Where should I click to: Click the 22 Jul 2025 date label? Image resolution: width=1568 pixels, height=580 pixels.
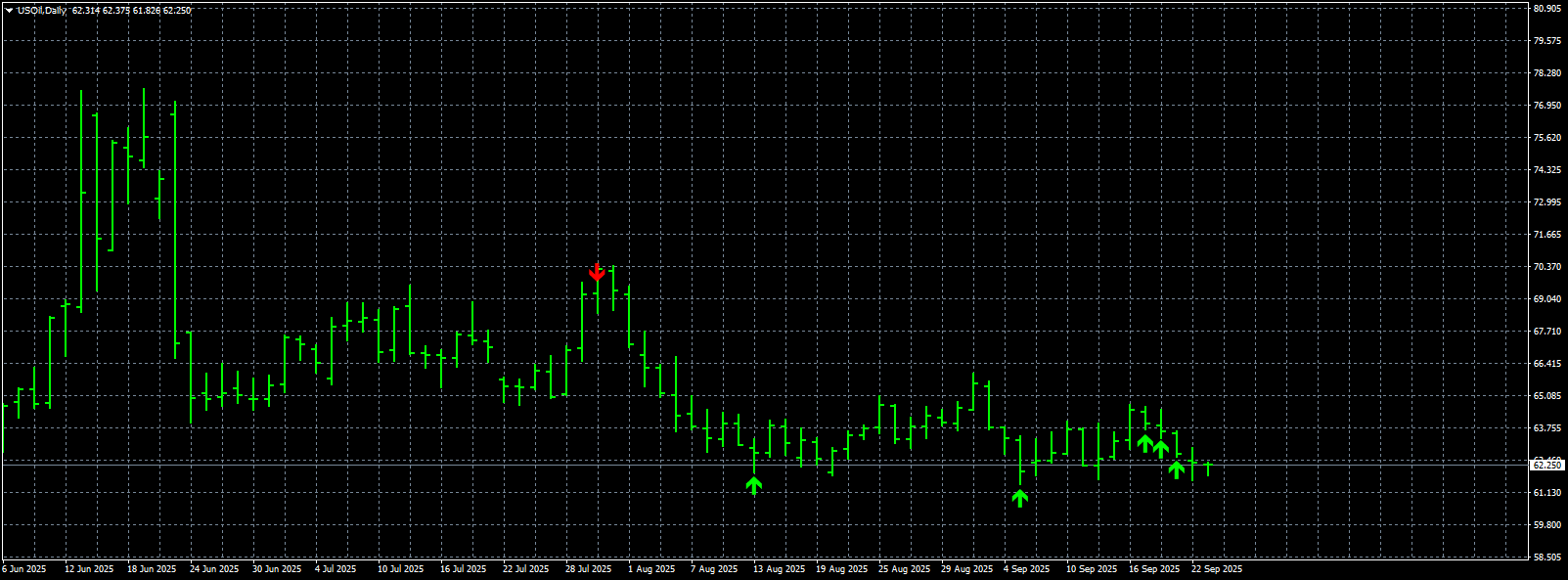tap(526, 568)
